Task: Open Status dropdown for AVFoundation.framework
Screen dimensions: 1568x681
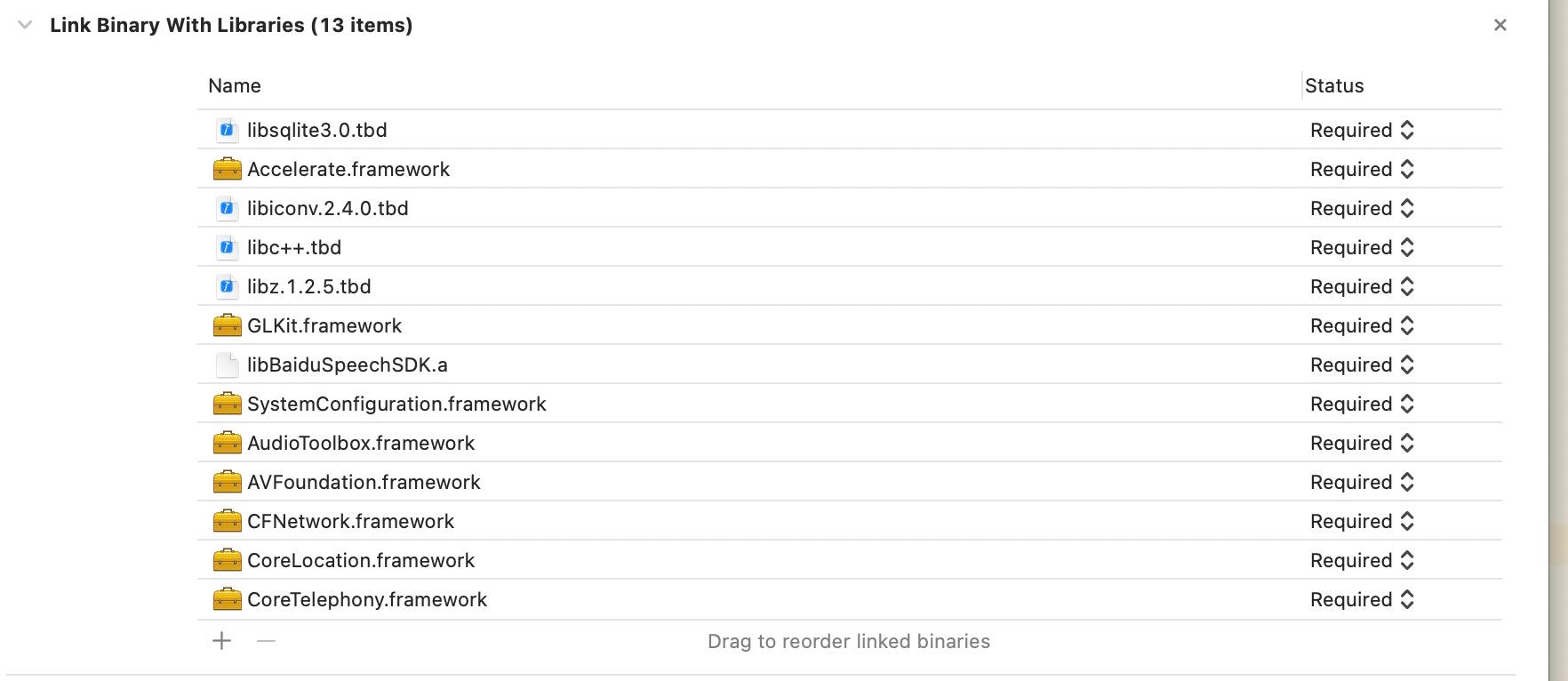Action: [x=1362, y=482]
